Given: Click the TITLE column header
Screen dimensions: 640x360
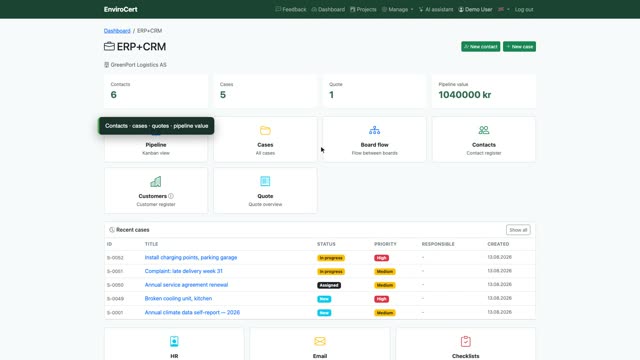Looking at the screenshot, I should click(151, 244).
